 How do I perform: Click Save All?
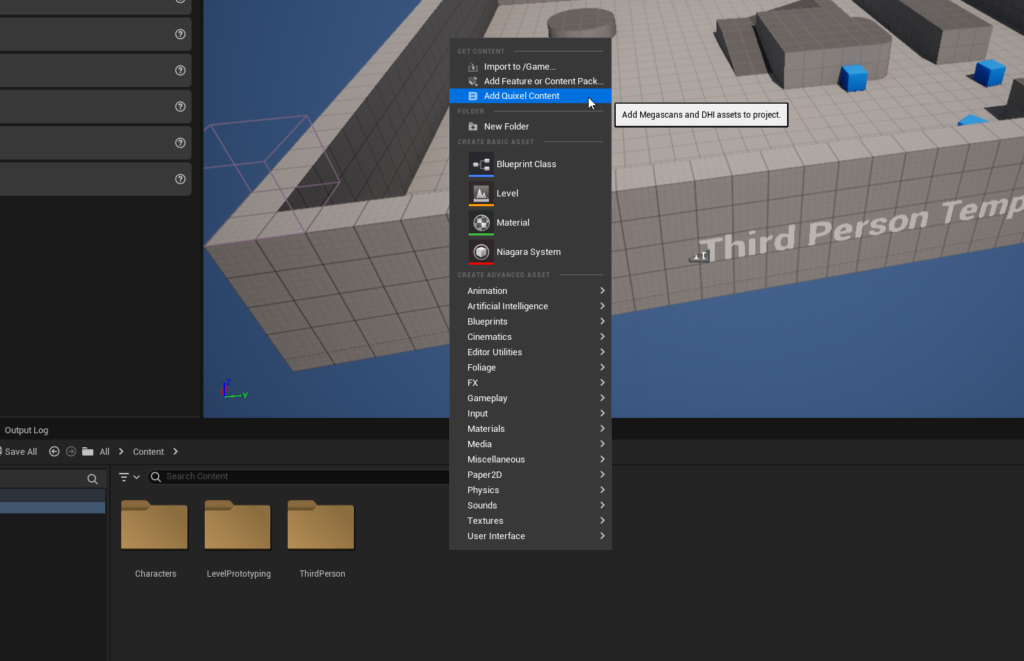pyautogui.click(x=20, y=451)
